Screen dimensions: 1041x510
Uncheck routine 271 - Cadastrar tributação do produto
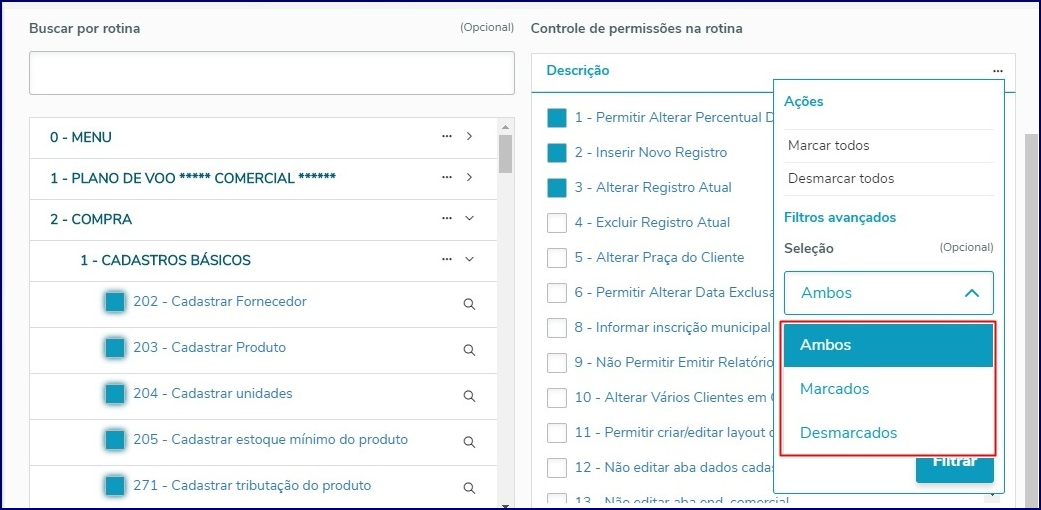click(115, 486)
